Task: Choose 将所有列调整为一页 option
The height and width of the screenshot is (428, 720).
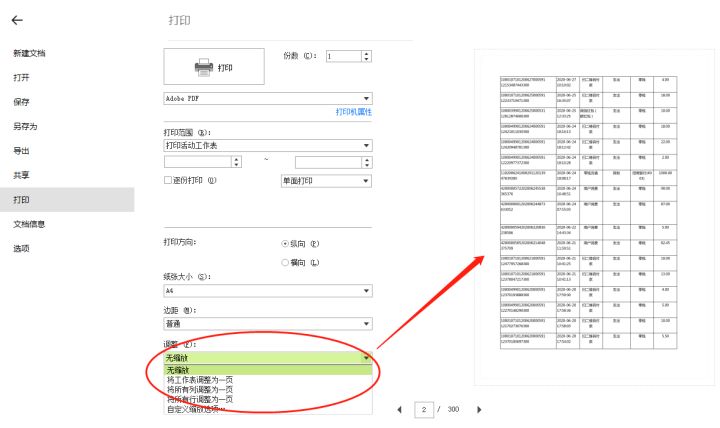Action: point(268,389)
